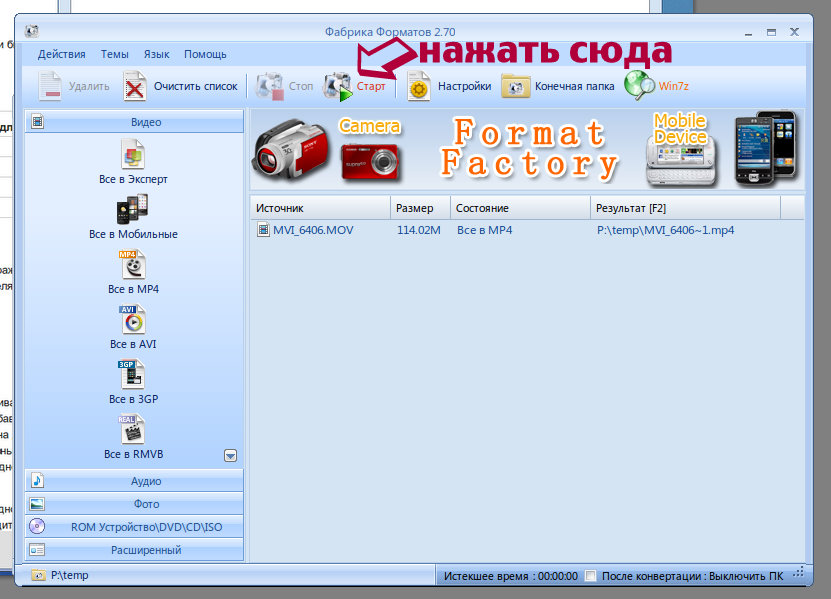831x599 pixels.
Task: Click the Стоп text label
Action: click(300, 86)
